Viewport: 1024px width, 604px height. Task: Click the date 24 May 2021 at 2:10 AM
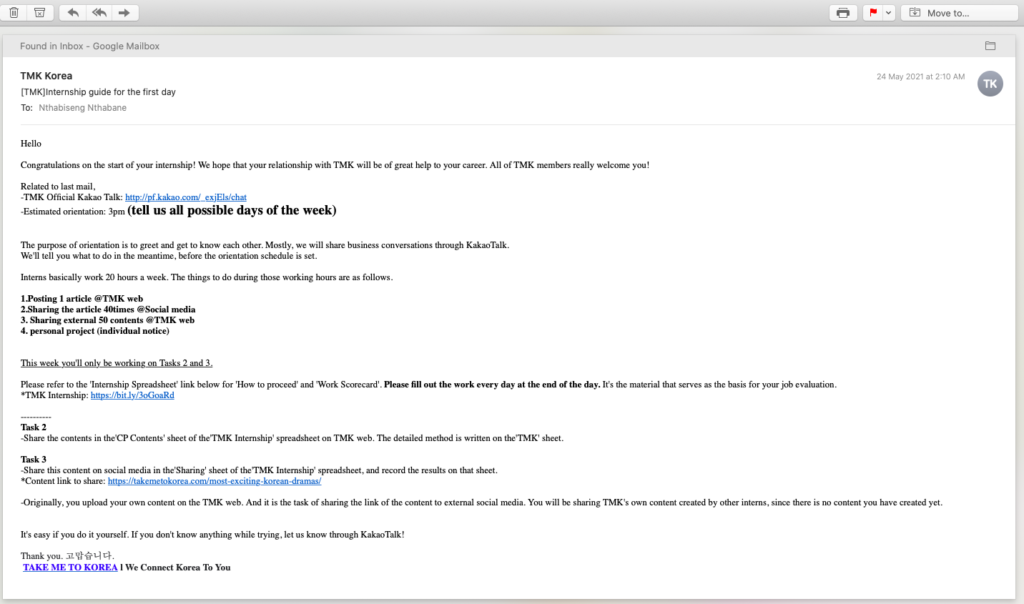[920, 76]
